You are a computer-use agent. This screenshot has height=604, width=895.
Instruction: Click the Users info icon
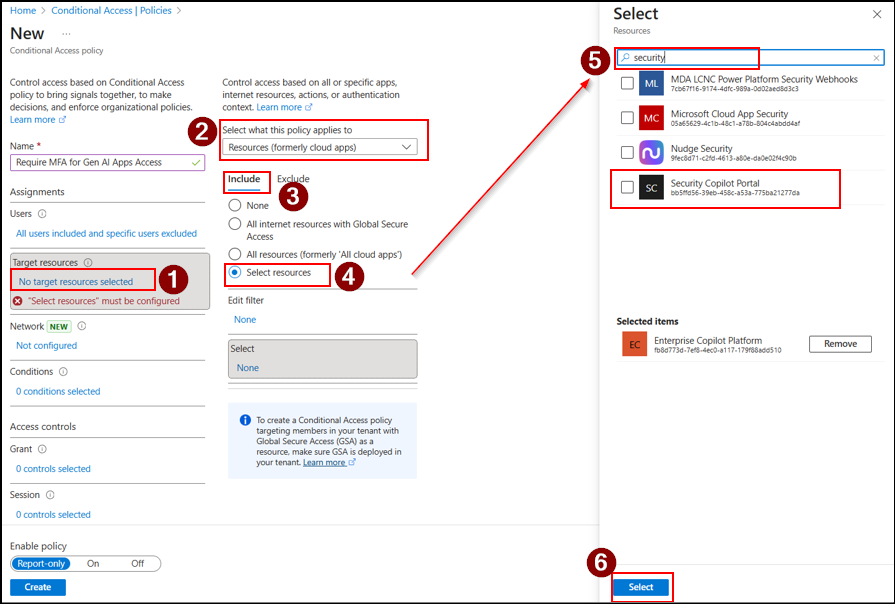[42, 214]
